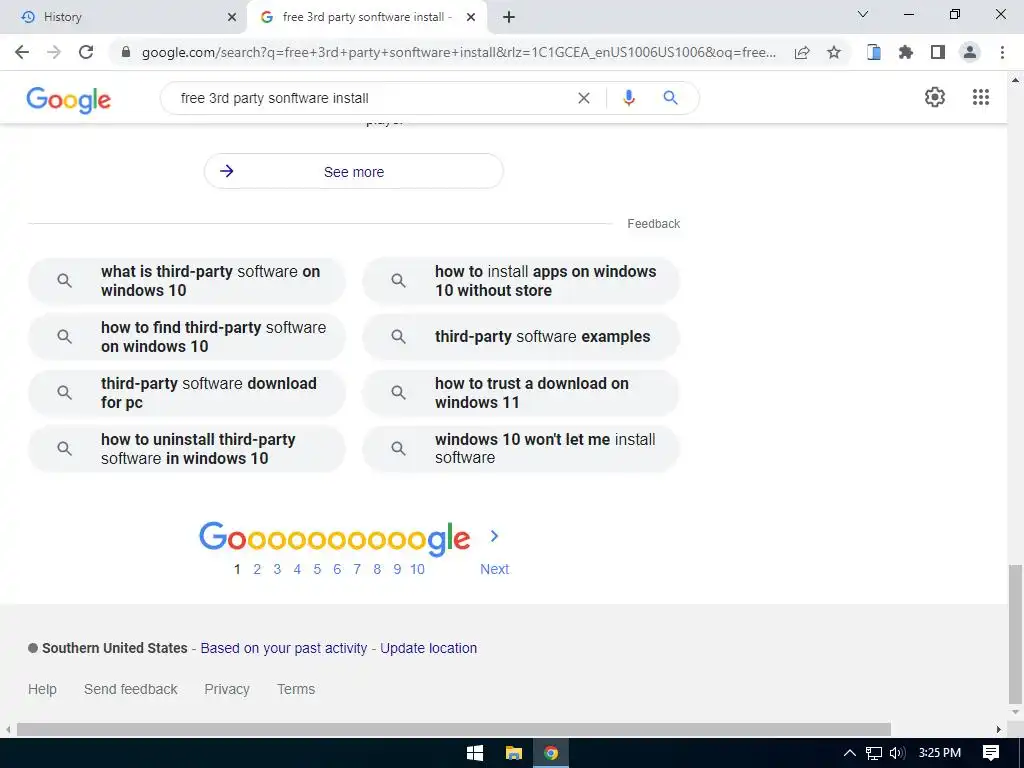Open the Extensions puzzle icon
This screenshot has height=768, width=1024.
(906, 52)
